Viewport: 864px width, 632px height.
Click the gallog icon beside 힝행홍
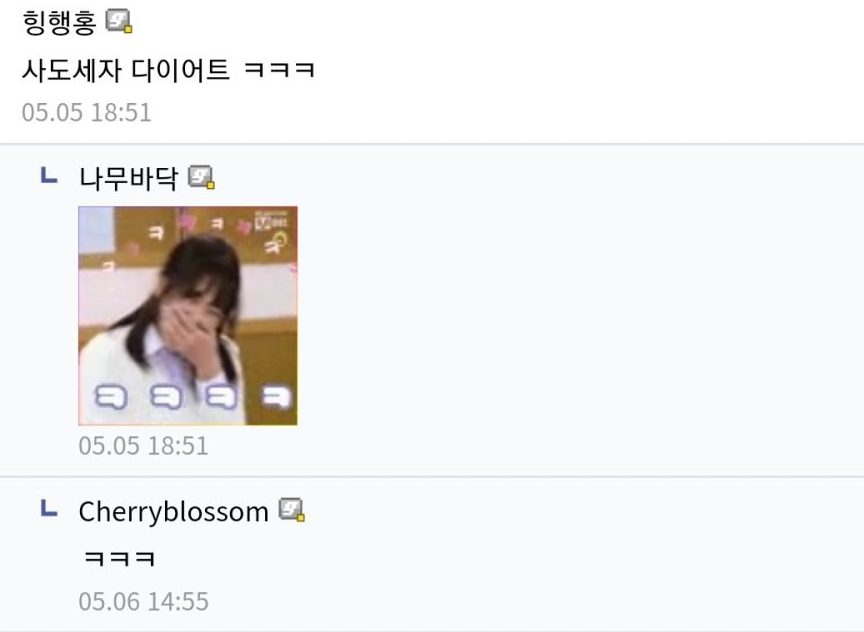[119, 21]
